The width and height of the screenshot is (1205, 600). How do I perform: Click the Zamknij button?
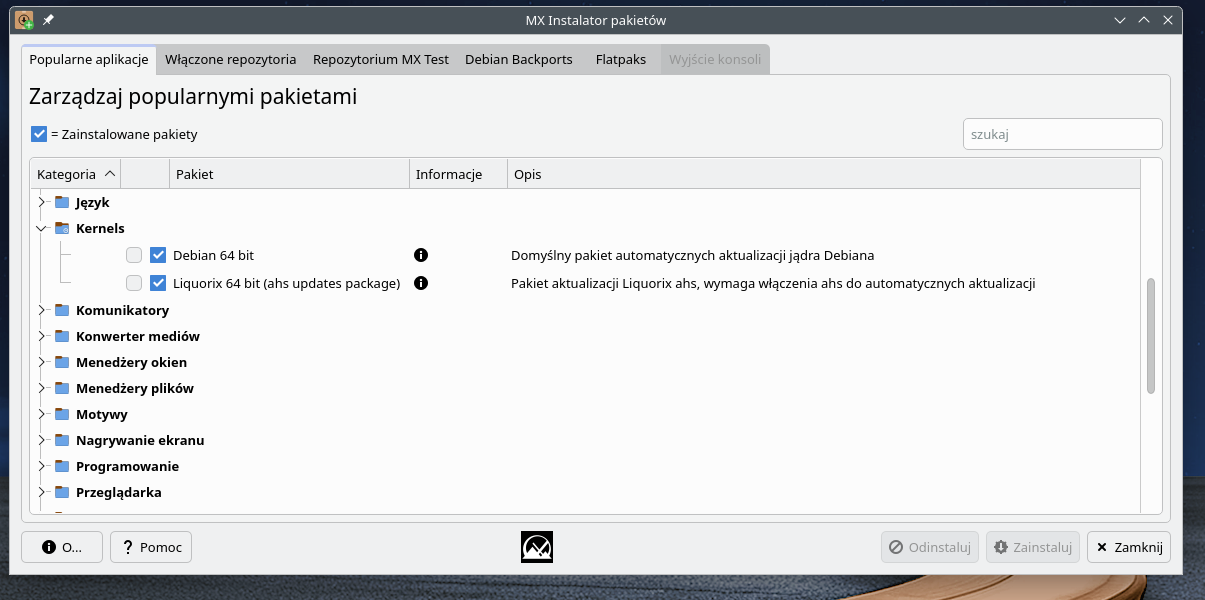[1129, 547]
